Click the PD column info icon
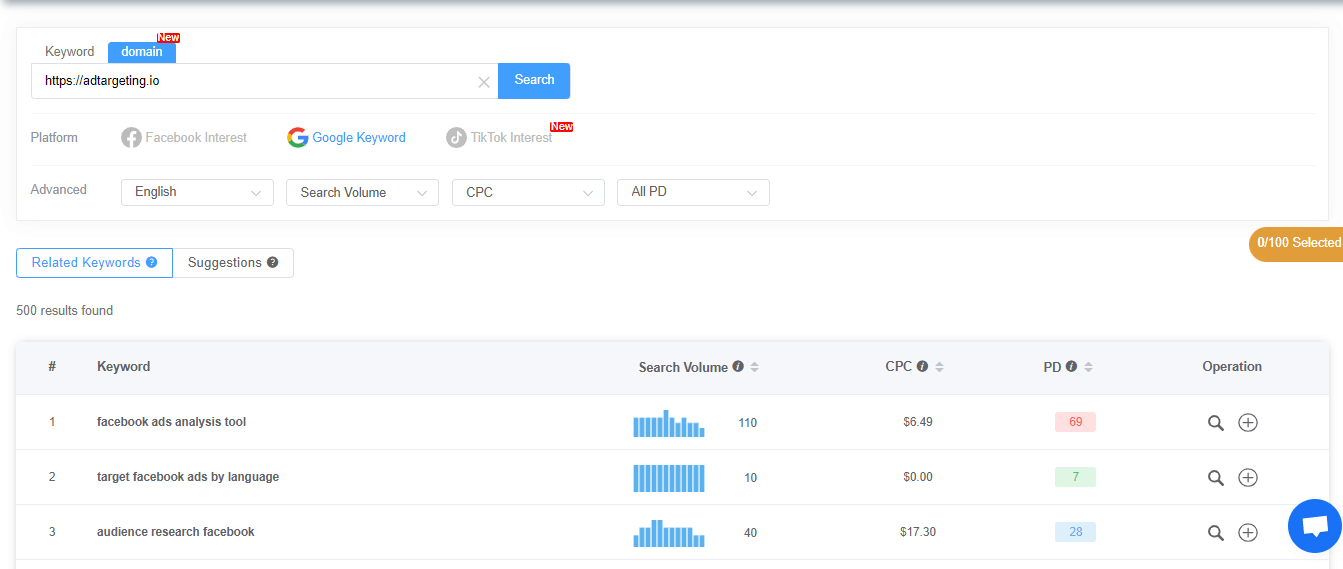 point(1071,367)
